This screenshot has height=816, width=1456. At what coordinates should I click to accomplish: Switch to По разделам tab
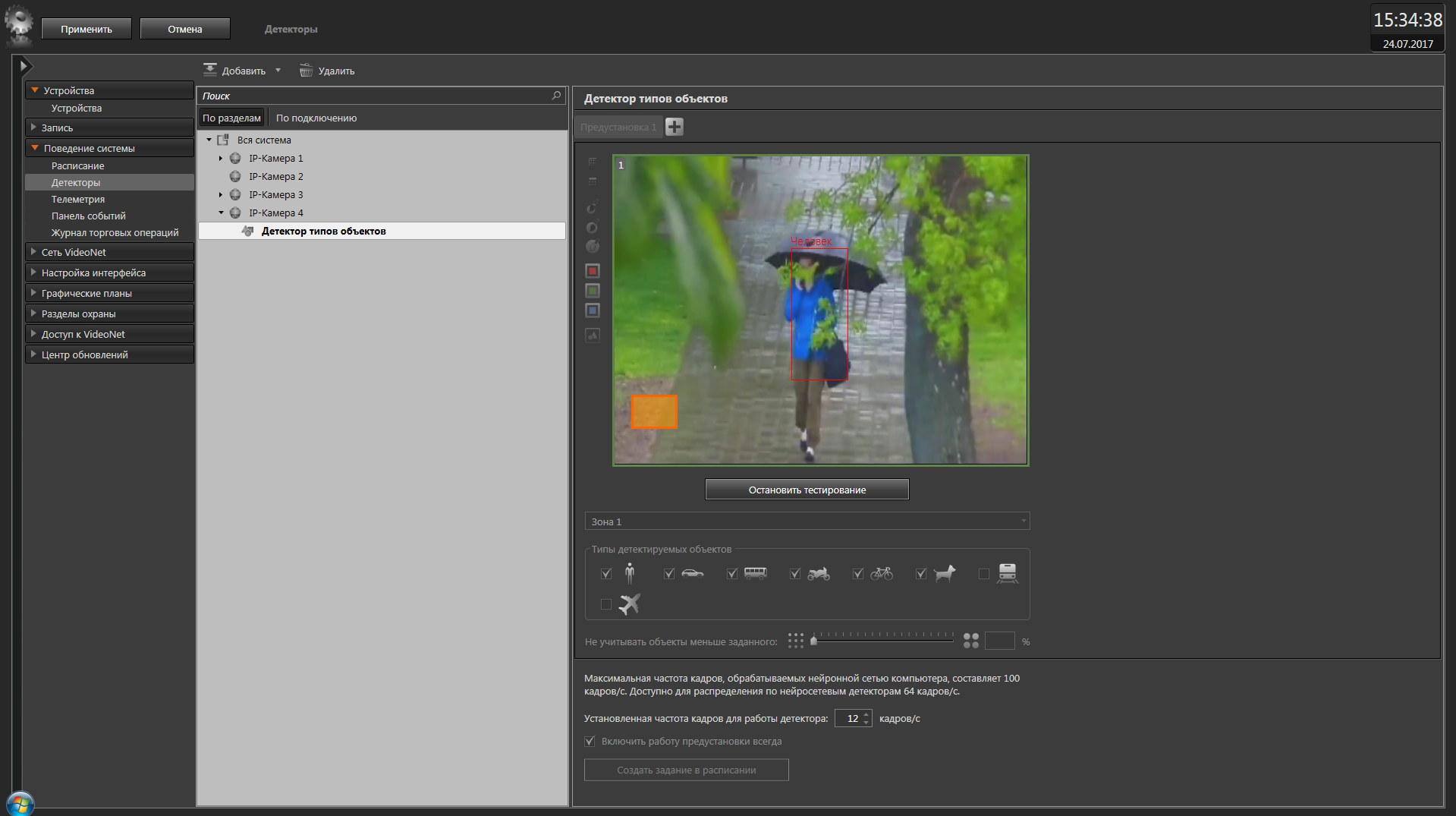[x=231, y=118]
